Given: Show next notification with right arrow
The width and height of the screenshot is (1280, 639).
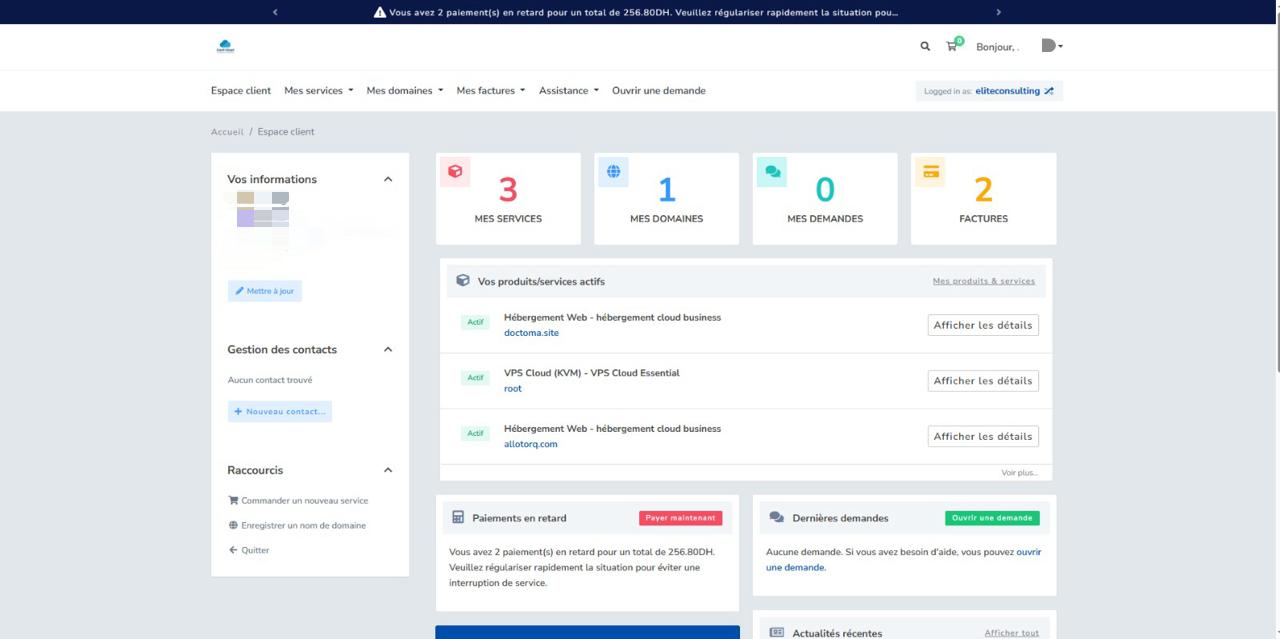Looking at the screenshot, I should 998,12.
